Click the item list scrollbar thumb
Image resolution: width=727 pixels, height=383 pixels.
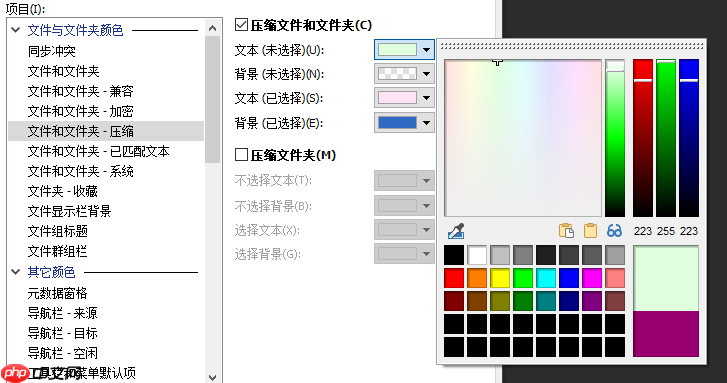pyautogui.click(x=212, y=100)
